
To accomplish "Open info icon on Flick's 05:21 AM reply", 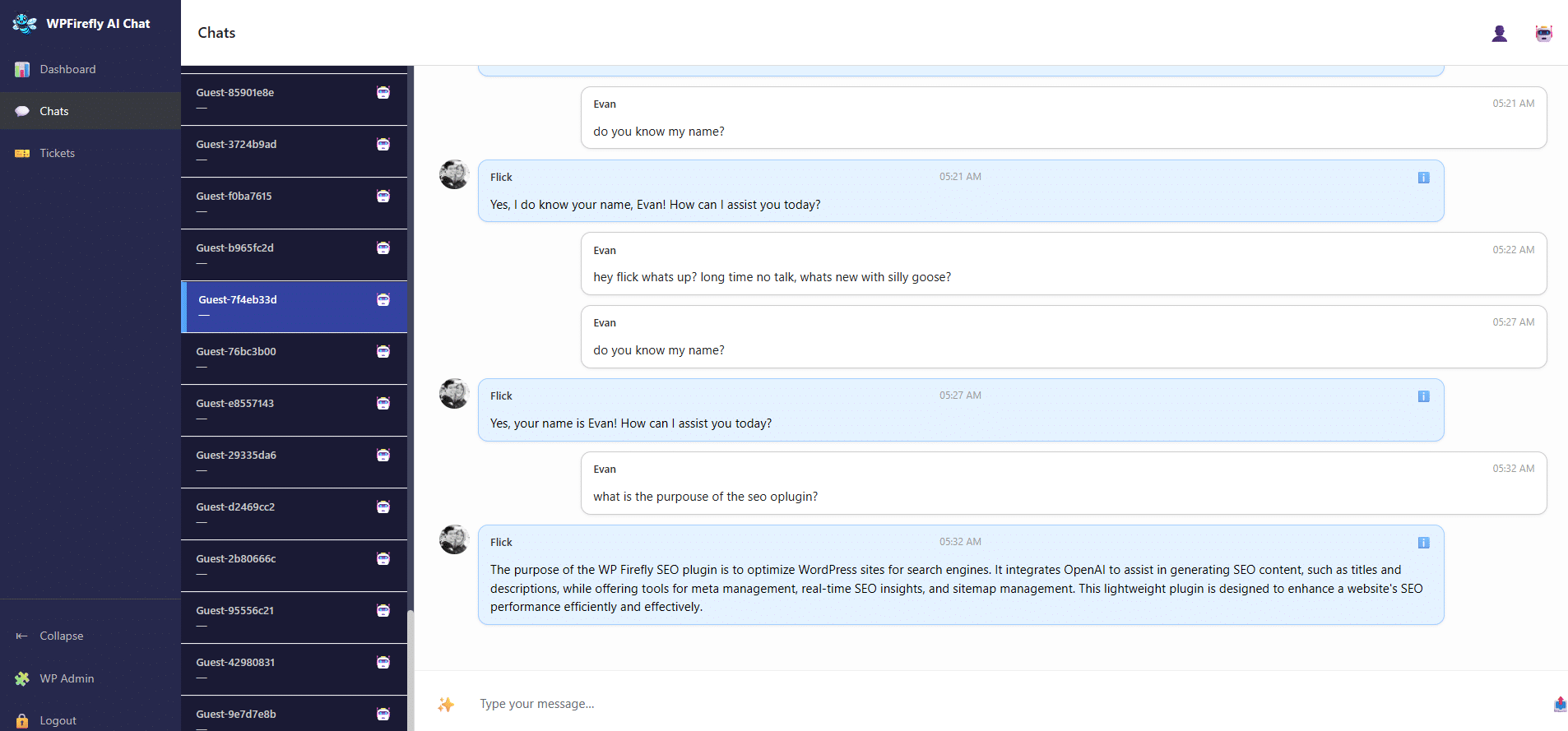I will [x=1423, y=178].
